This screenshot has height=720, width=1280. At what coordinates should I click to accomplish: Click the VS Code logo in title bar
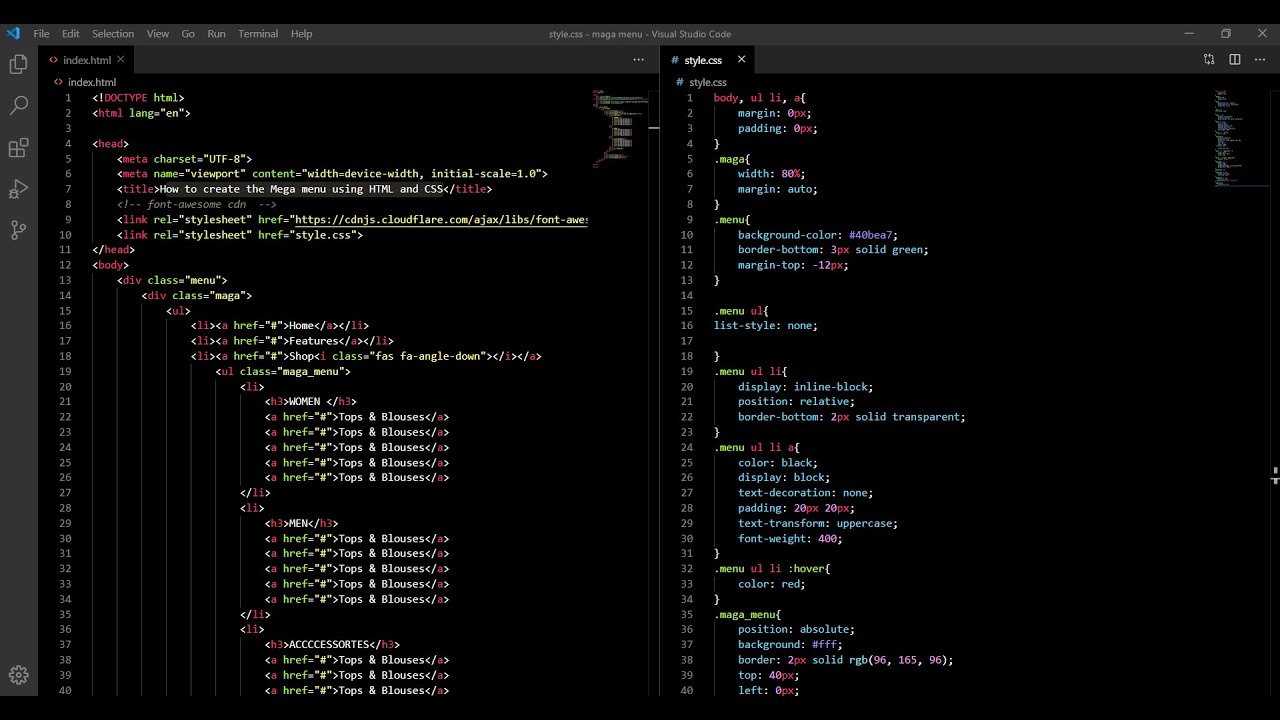[13, 33]
